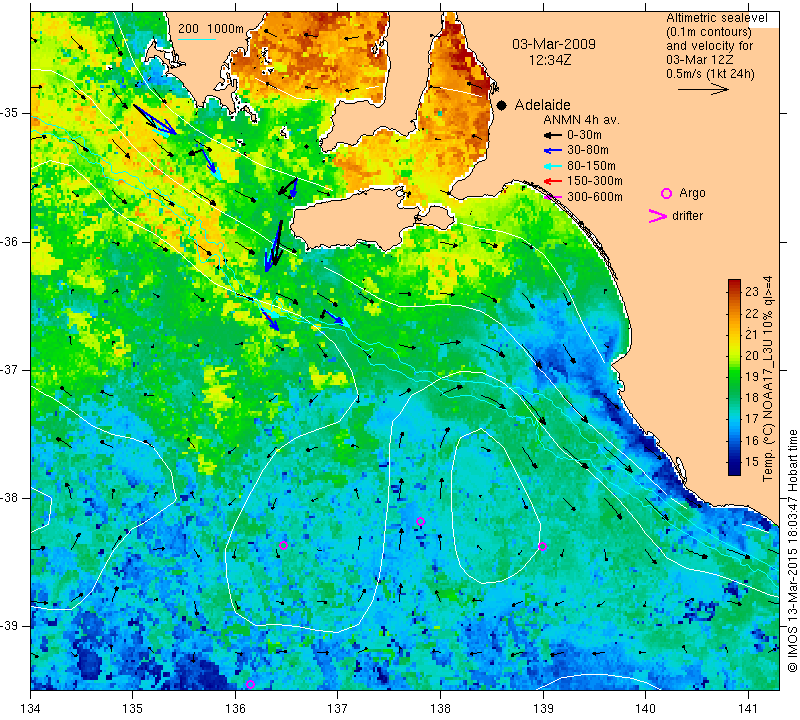Click the IMOS copyright timestamp text
The image size is (800, 720).
[x=792, y=551]
